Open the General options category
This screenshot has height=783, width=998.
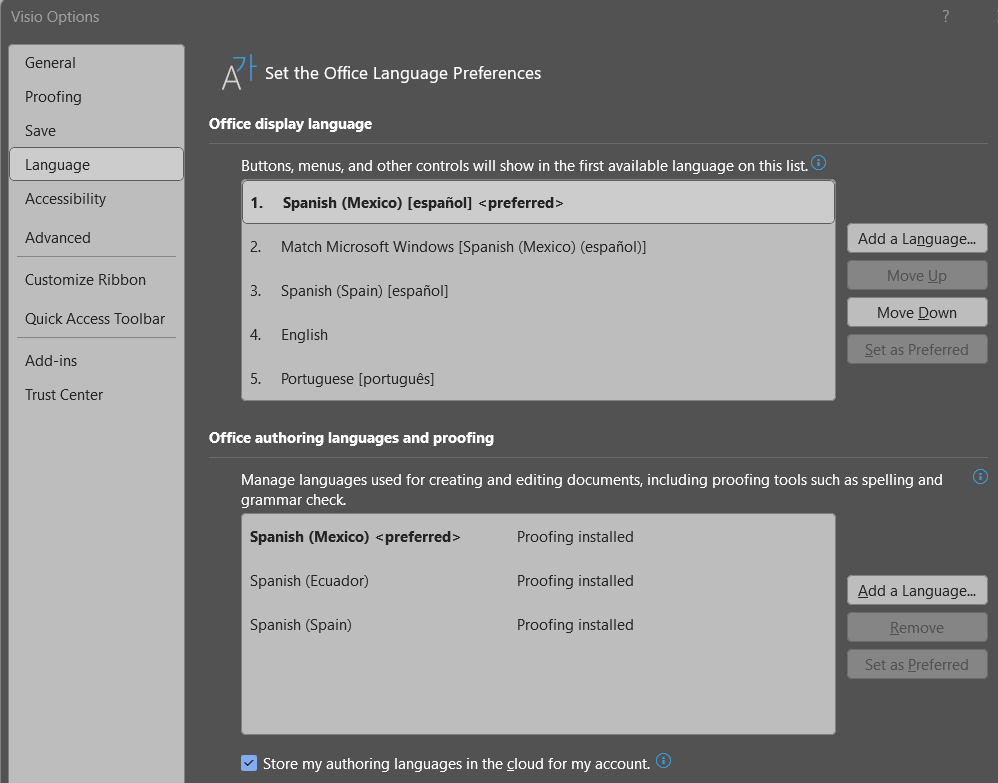(x=97, y=62)
